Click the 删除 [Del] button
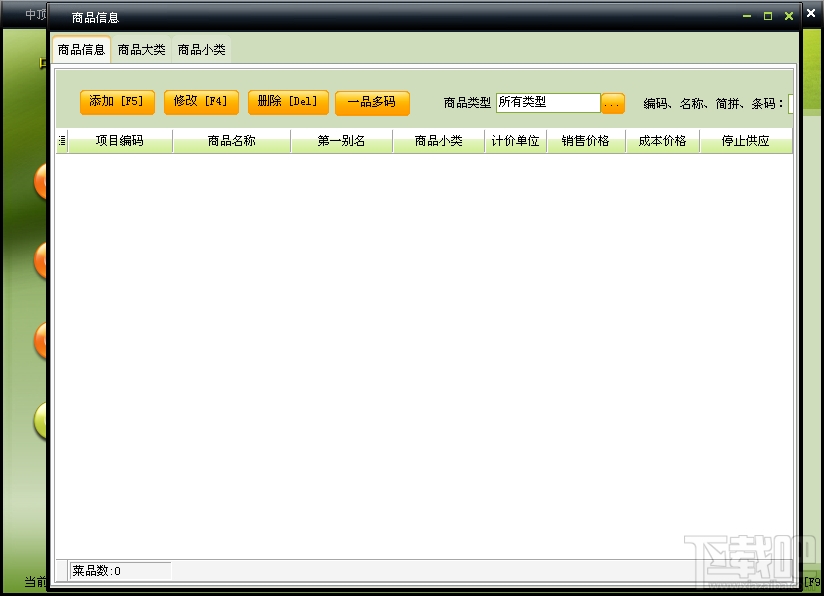The width and height of the screenshot is (824, 596). coord(287,101)
